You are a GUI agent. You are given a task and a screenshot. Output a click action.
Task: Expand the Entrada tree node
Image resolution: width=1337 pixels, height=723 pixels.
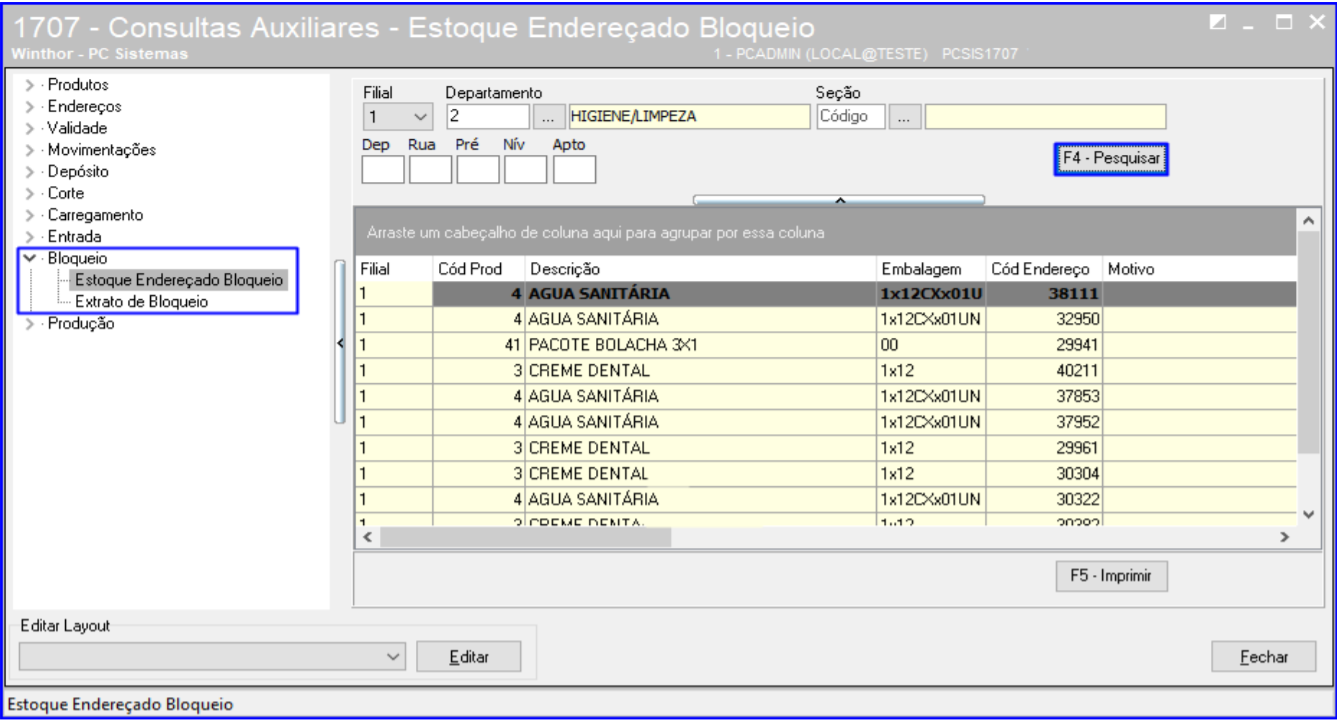27,237
